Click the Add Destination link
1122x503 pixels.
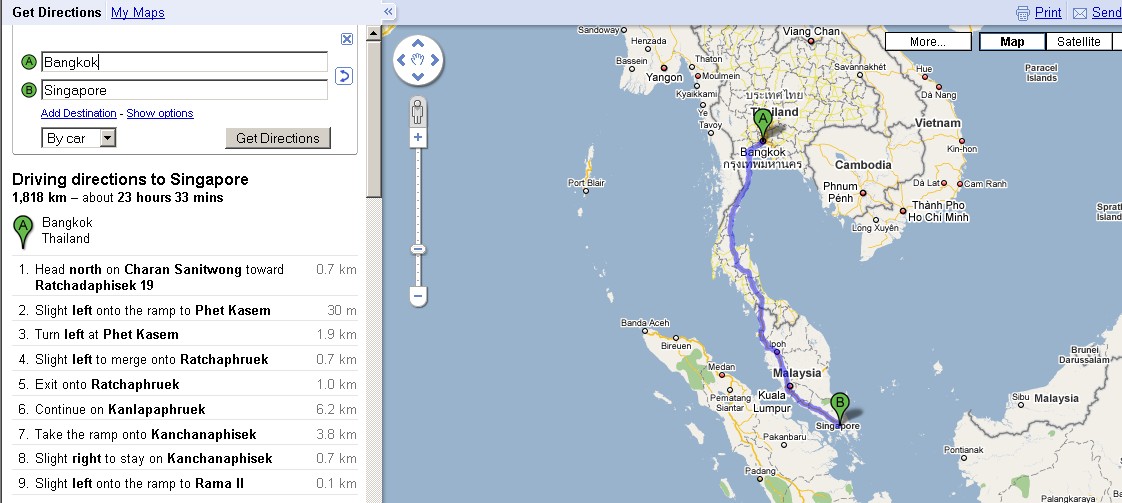(78, 113)
